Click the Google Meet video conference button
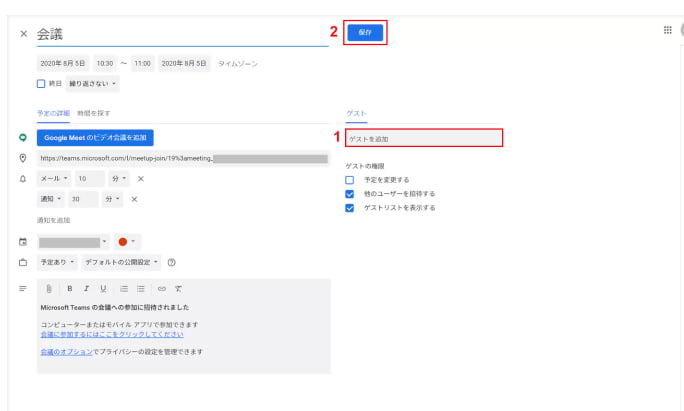 95,138
